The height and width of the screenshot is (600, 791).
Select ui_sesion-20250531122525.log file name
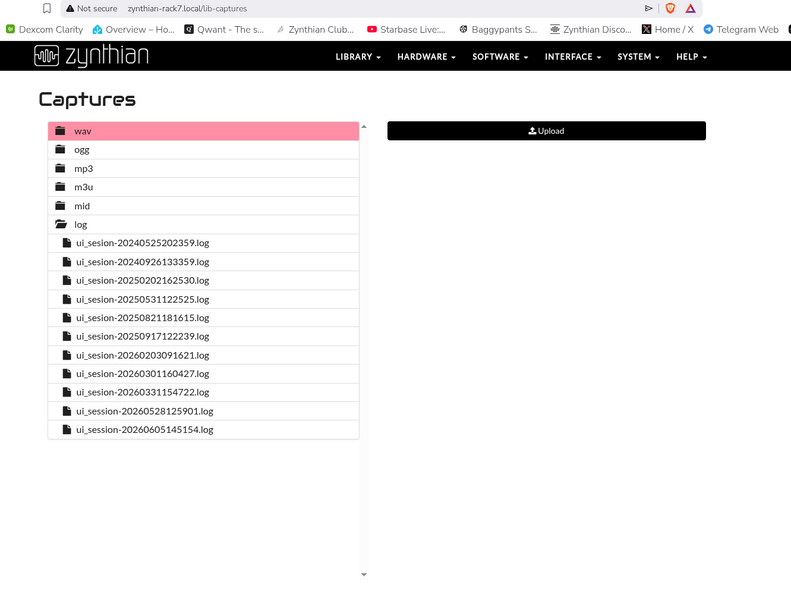(x=143, y=299)
